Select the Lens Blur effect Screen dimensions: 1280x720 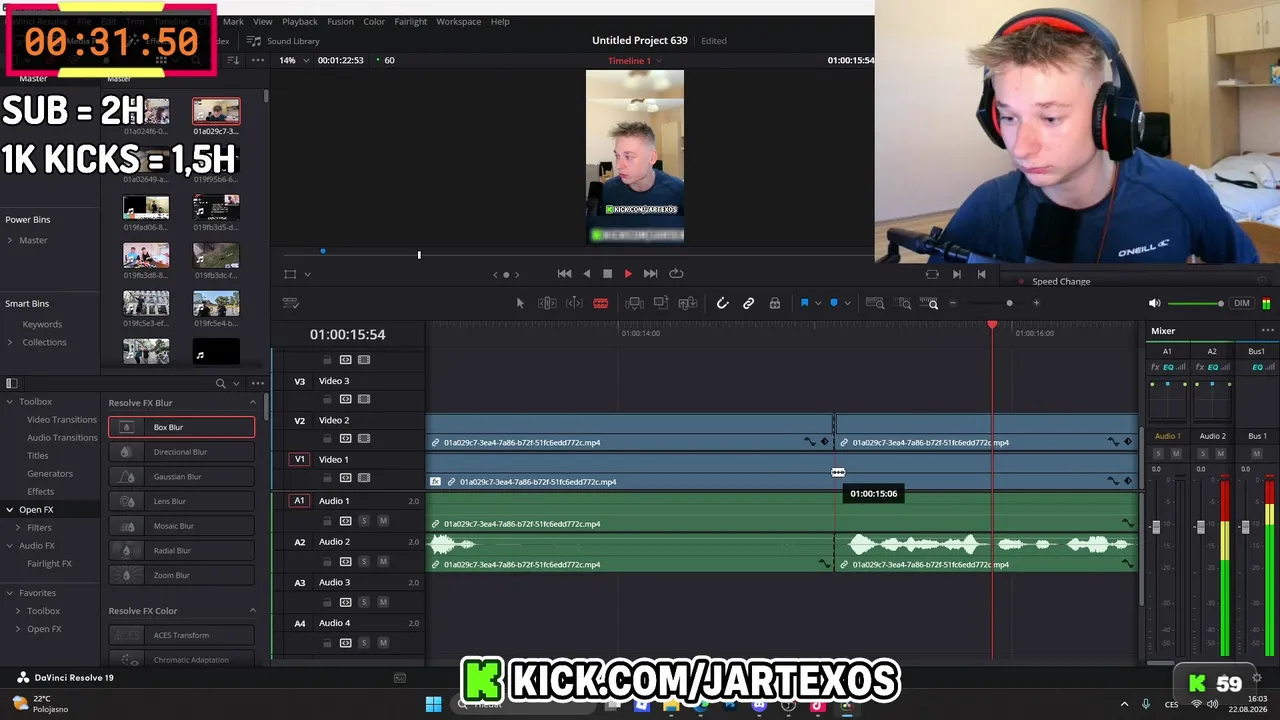(181, 501)
